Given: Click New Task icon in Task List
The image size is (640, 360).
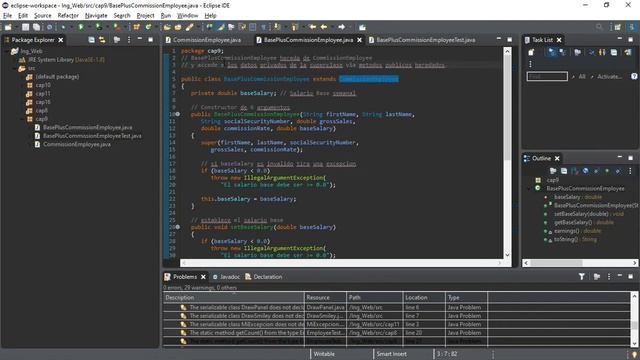Looking at the screenshot, I should coord(531,52).
